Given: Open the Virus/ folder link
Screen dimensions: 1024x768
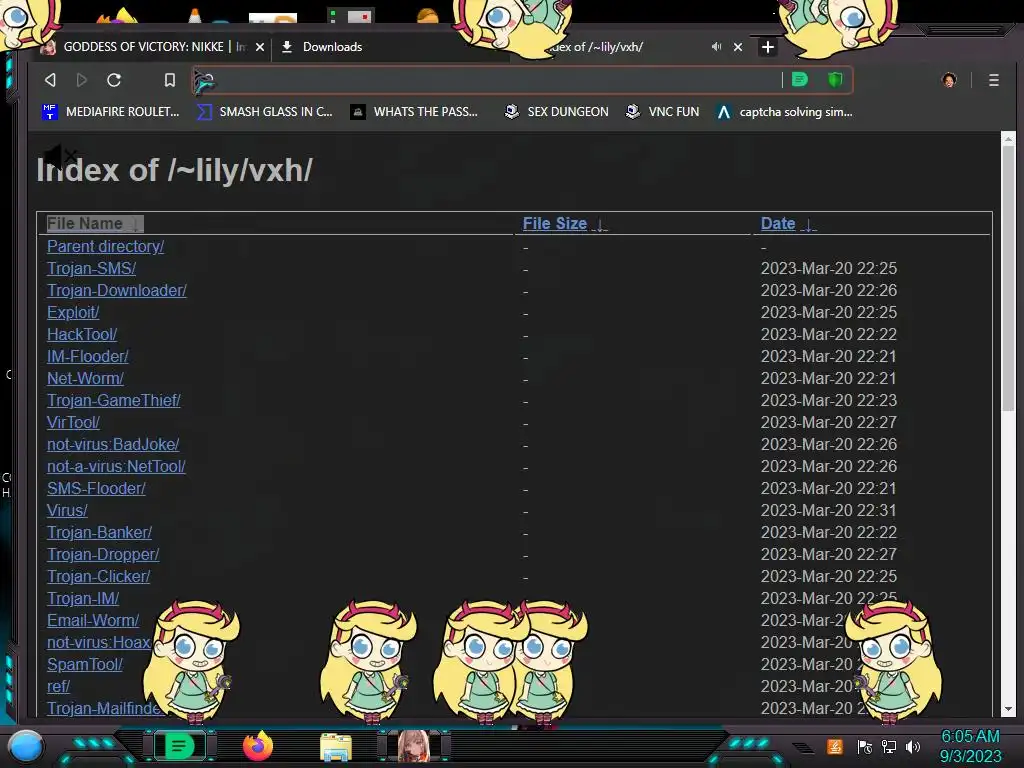Looking at the screenshot, I should pos(67,510).
